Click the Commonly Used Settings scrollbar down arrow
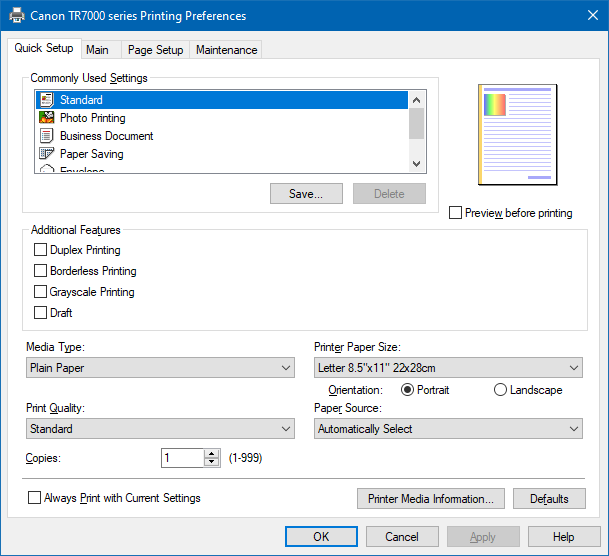The image size is (609, 556). 417,165
